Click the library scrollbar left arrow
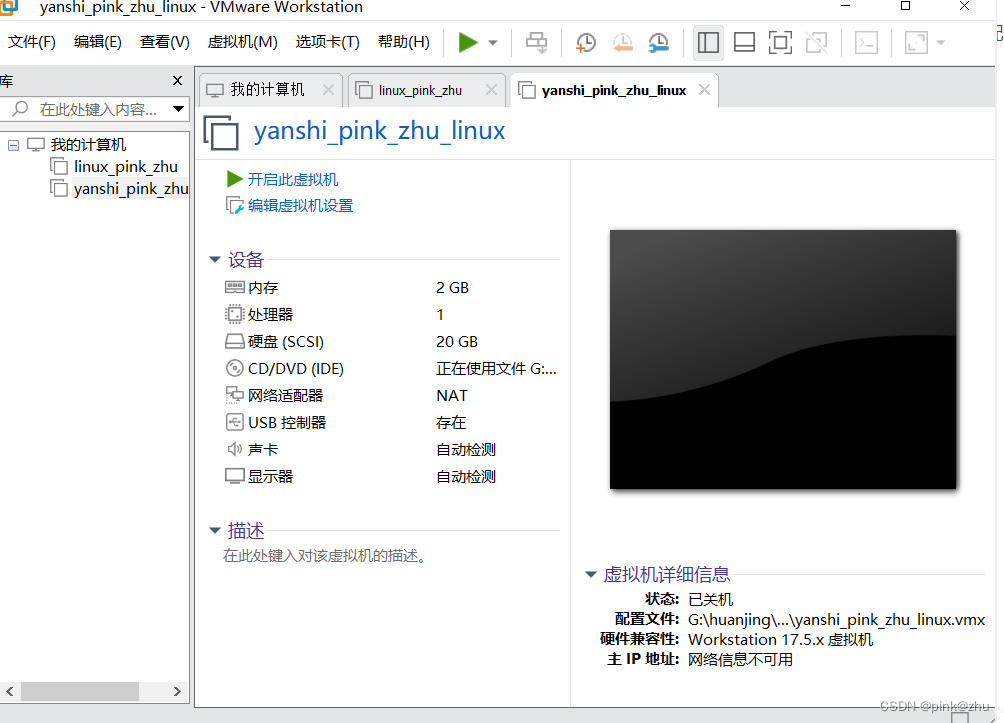Screen dimensions: 1004x723 tap(10, 692)
